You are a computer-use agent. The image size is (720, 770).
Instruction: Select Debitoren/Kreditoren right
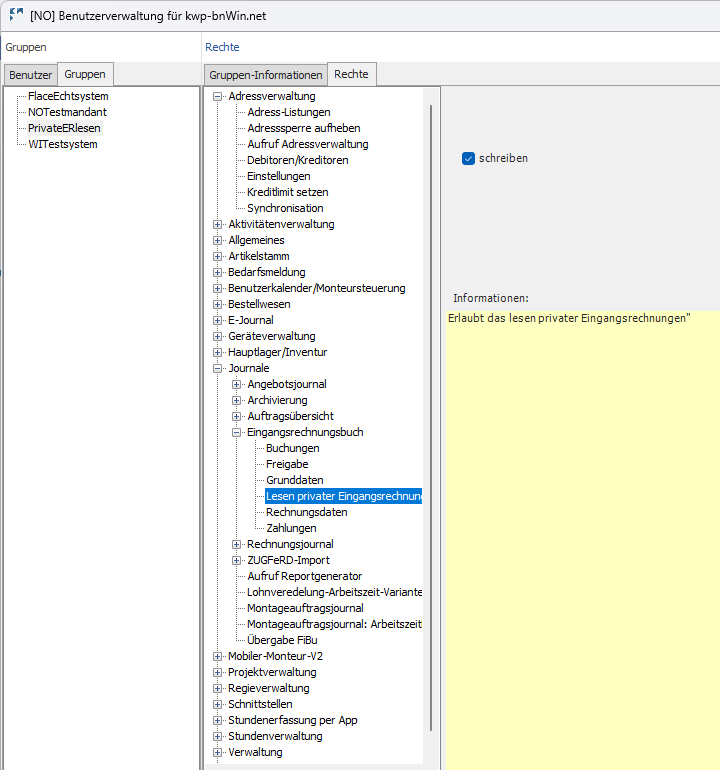[x=298, y=160]
